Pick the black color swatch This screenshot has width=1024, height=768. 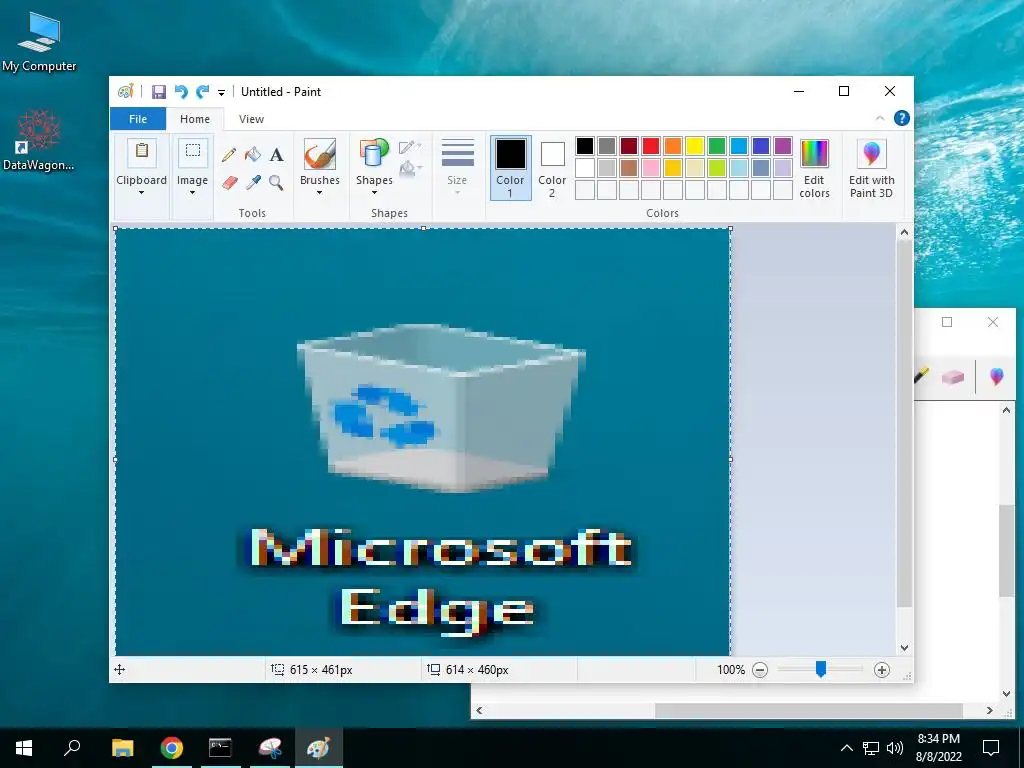tap(585, 146)
